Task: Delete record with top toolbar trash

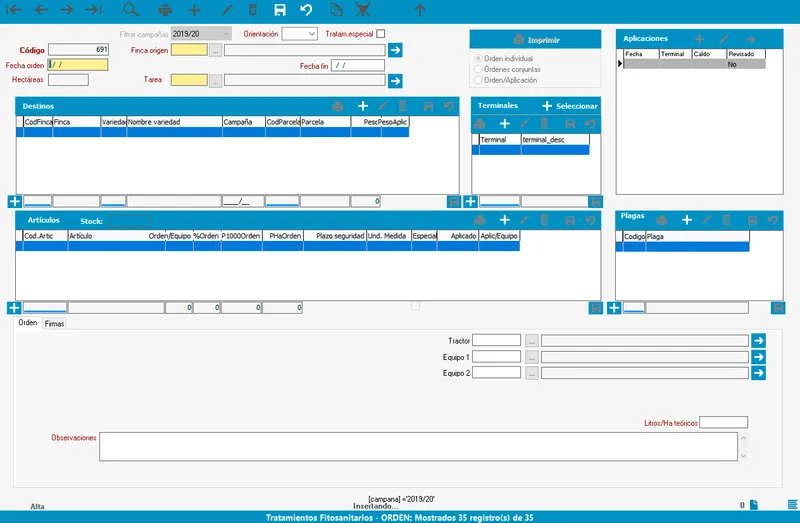Action: pos(252,10)
